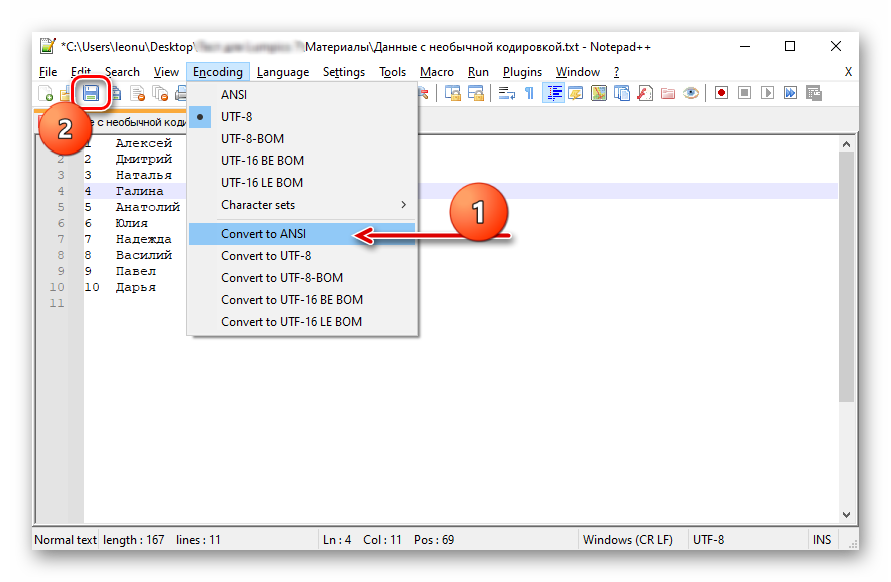Viewport: 891px width, 582px height.
Task: Open Folder as Workspace icon
Action: 668,93
